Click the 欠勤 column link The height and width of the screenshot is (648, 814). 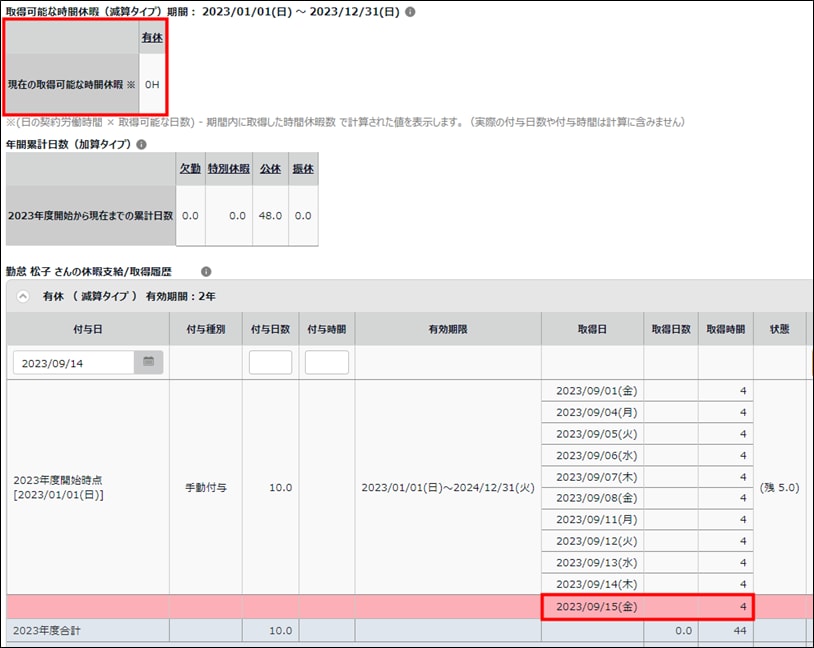click(x=190, y=169)
